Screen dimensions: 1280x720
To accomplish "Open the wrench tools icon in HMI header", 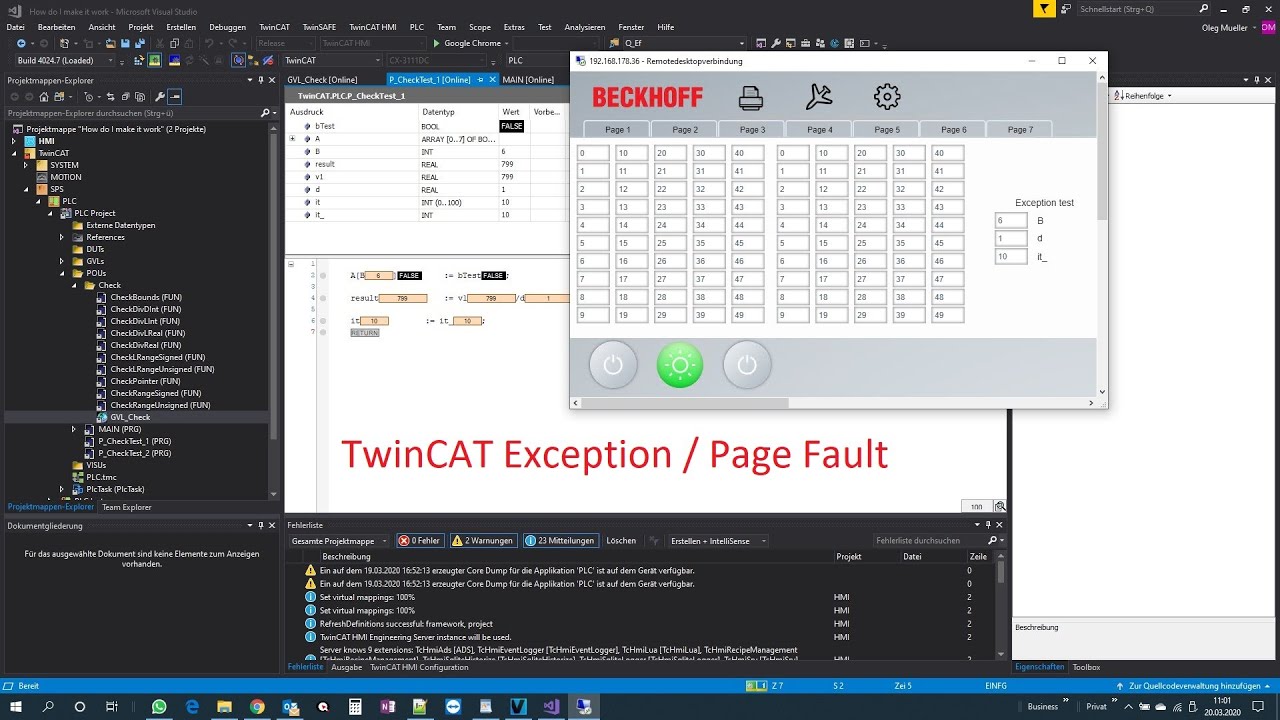I will click(x=818, y=97).
